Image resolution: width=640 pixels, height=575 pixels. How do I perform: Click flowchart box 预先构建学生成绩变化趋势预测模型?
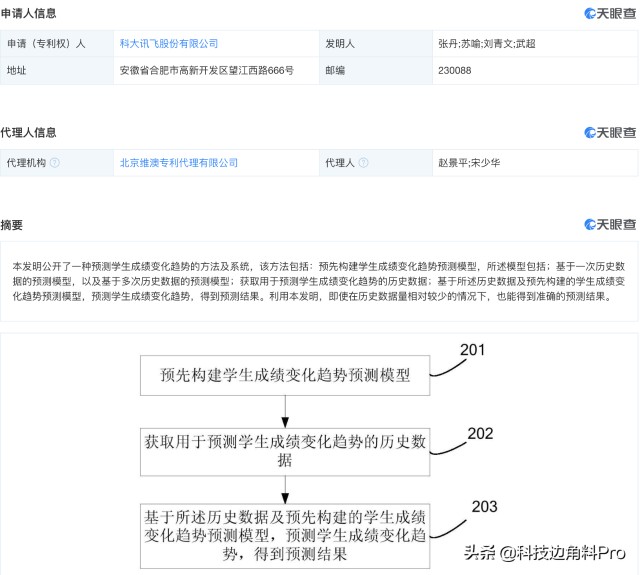[x=285, y=375]
